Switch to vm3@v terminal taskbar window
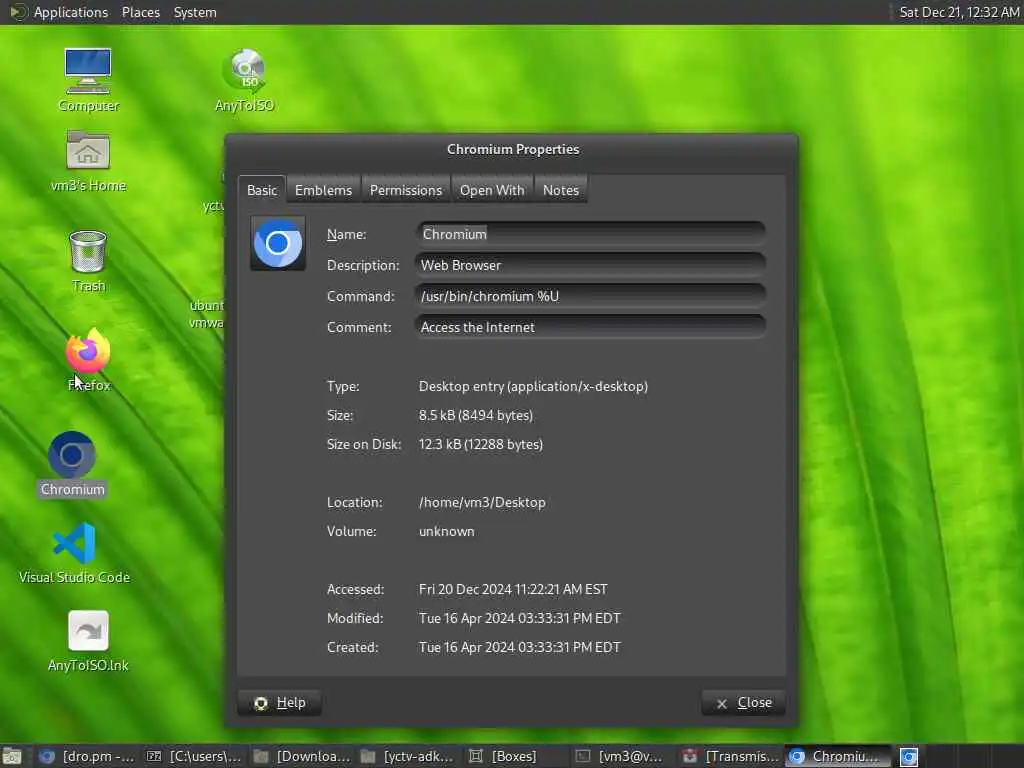 coord(622,756)
